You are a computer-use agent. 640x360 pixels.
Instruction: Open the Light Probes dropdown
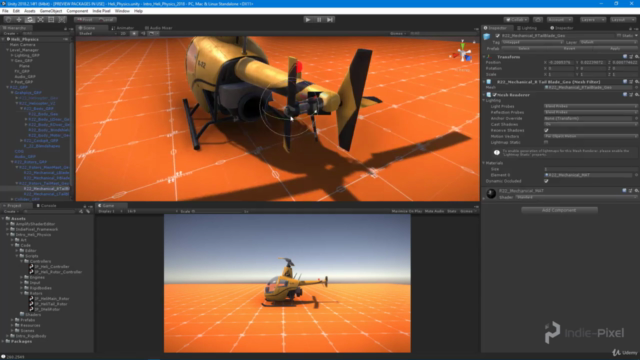[591, 106]
